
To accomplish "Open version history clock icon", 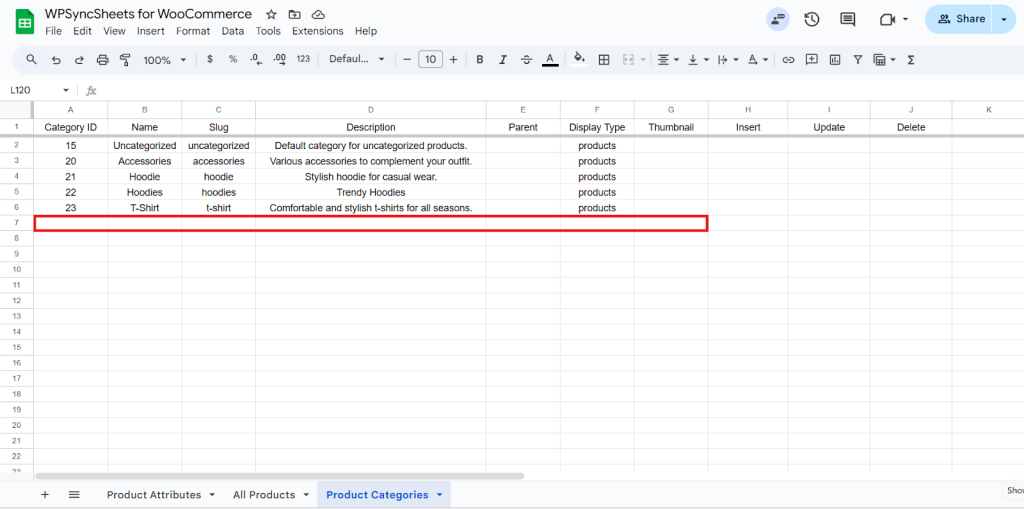I will [x=812, y=19].
